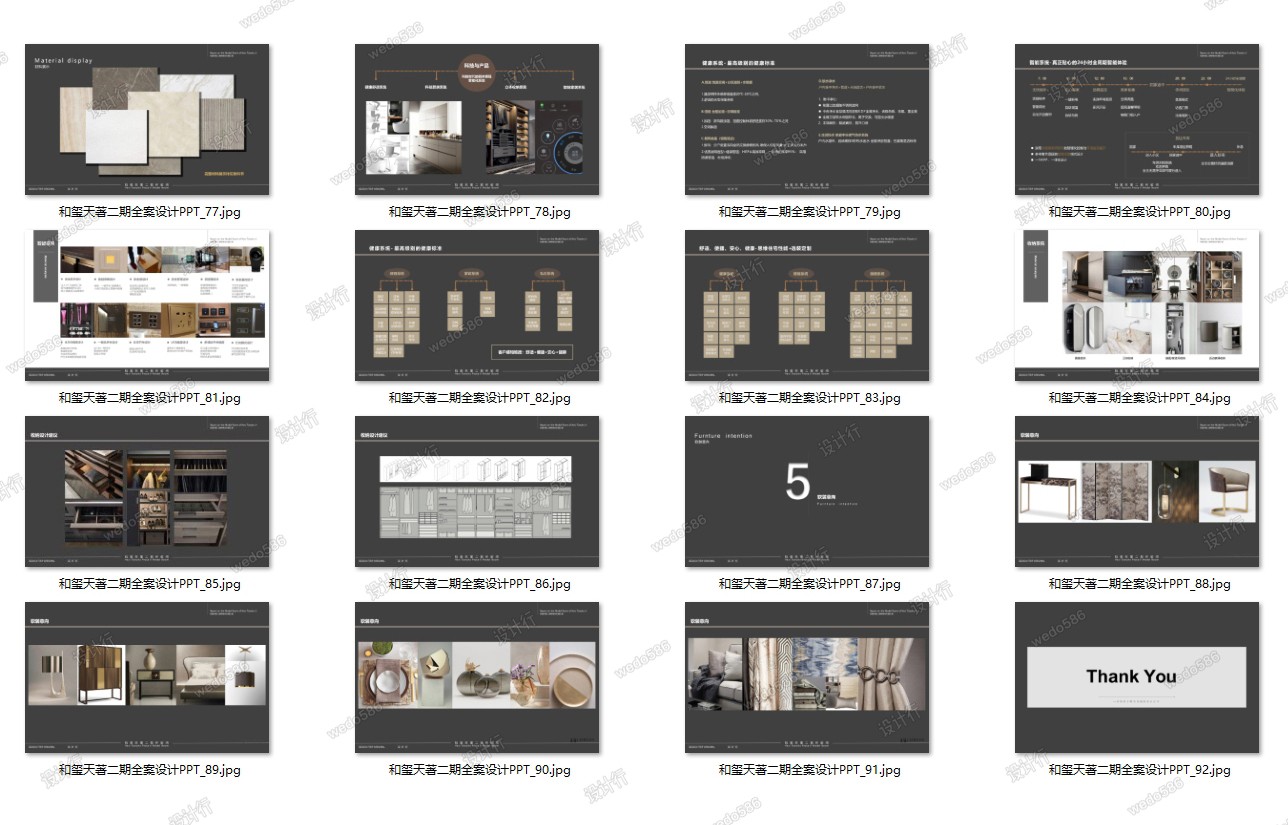Select thumbnail of PPT_78 slide
The image size is (1288, 825).
click(477, 119)
